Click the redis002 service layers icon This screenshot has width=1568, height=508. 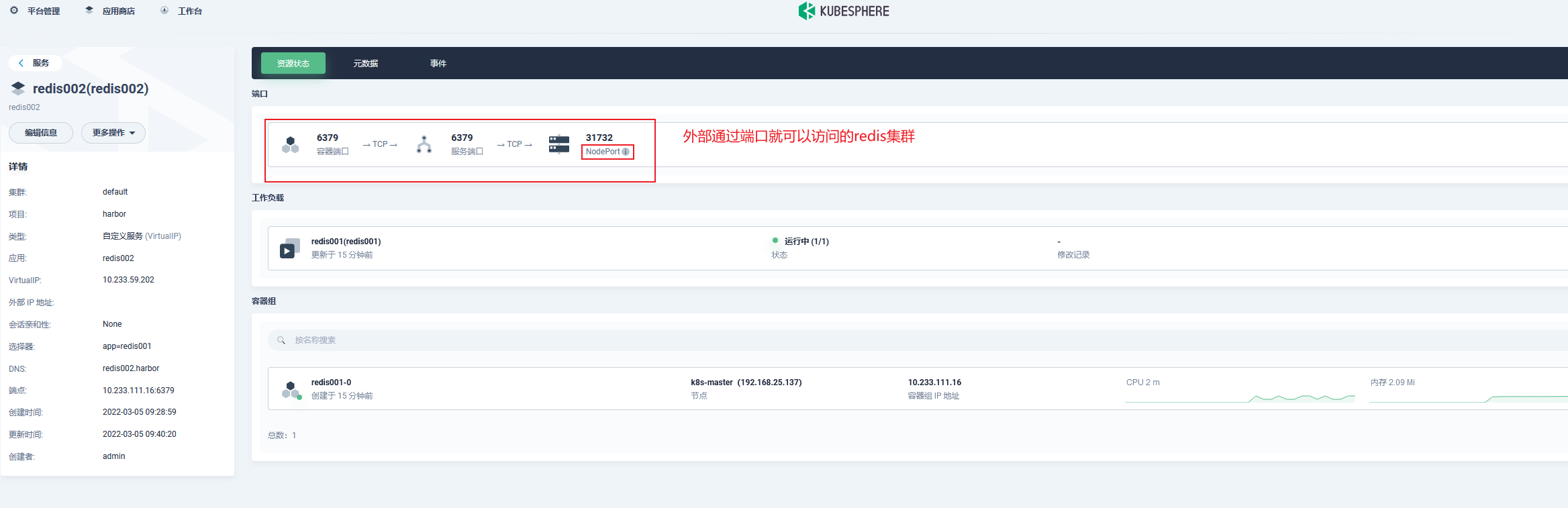point(18,89)
